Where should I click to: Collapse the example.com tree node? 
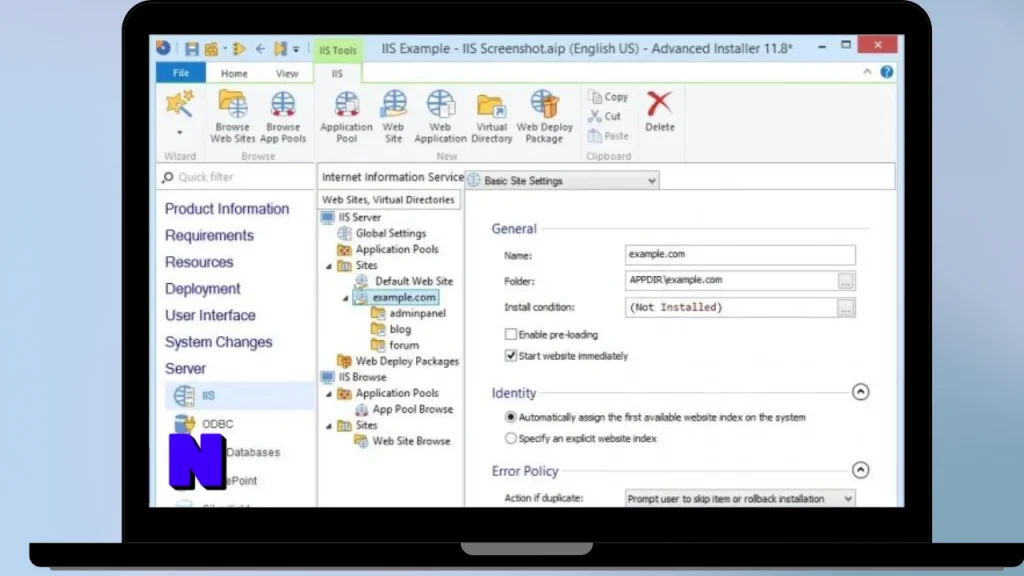346,298
